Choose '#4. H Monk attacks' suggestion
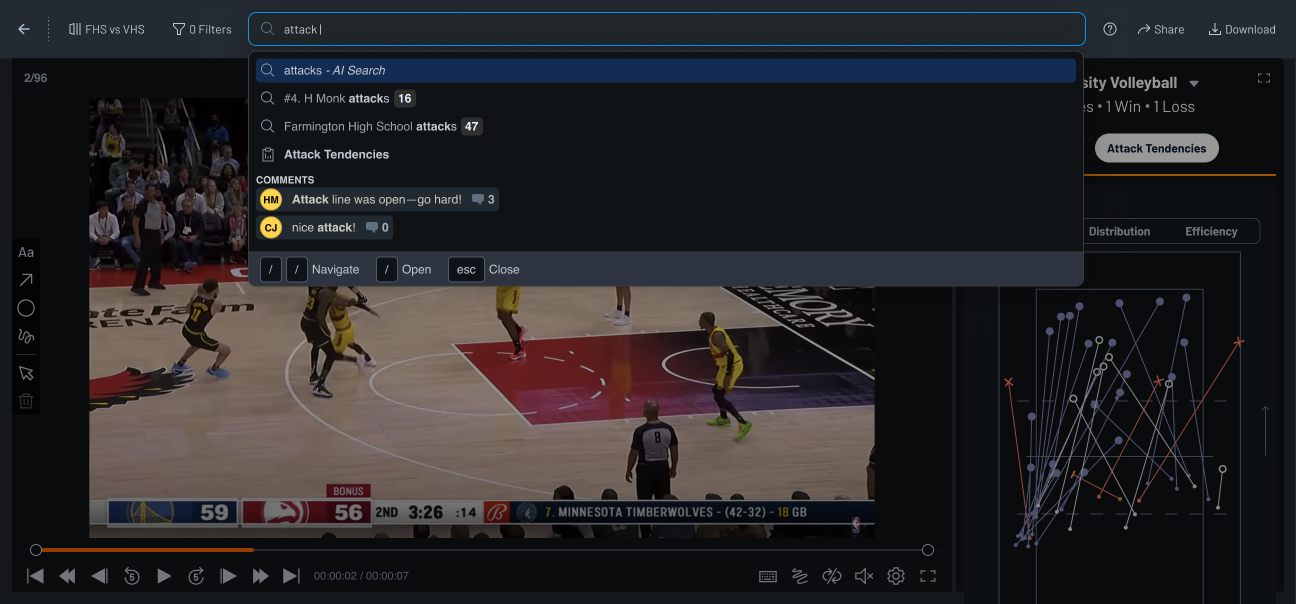The image size is (1296, 604). 666,98
